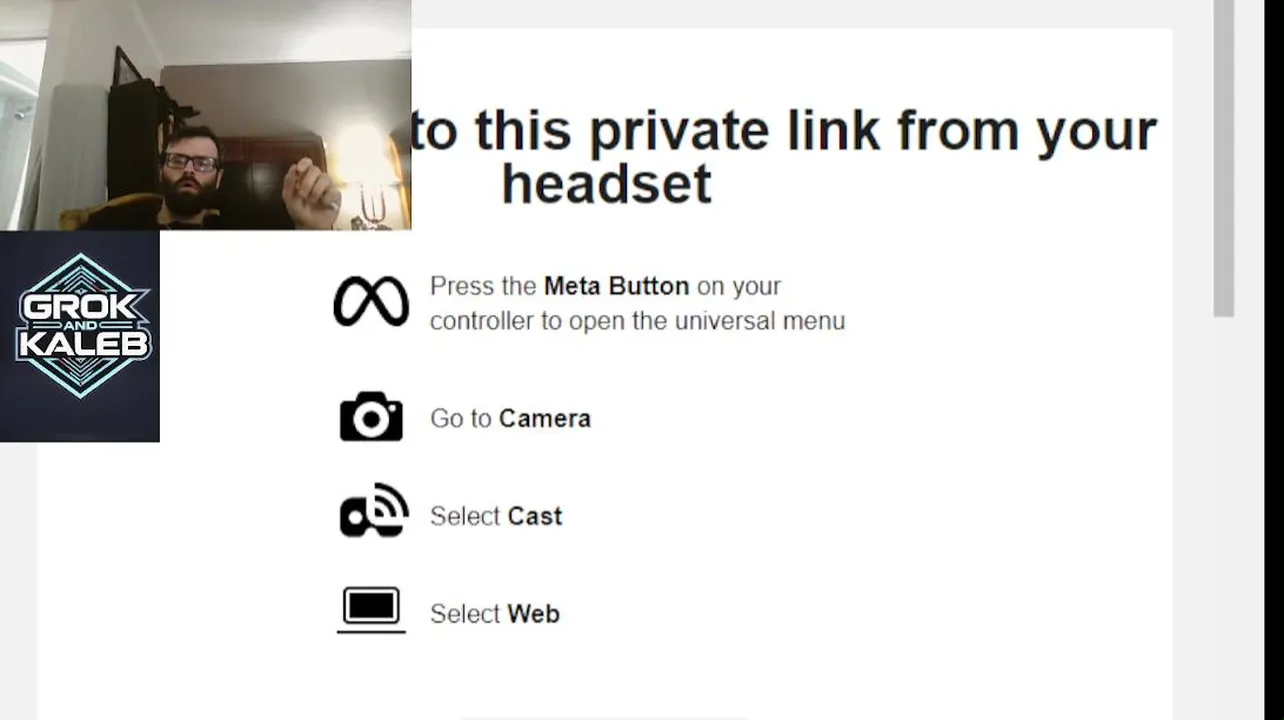Click the Meta infinity logo icon
1284x720 pixels.
click(x=371, y=301)
